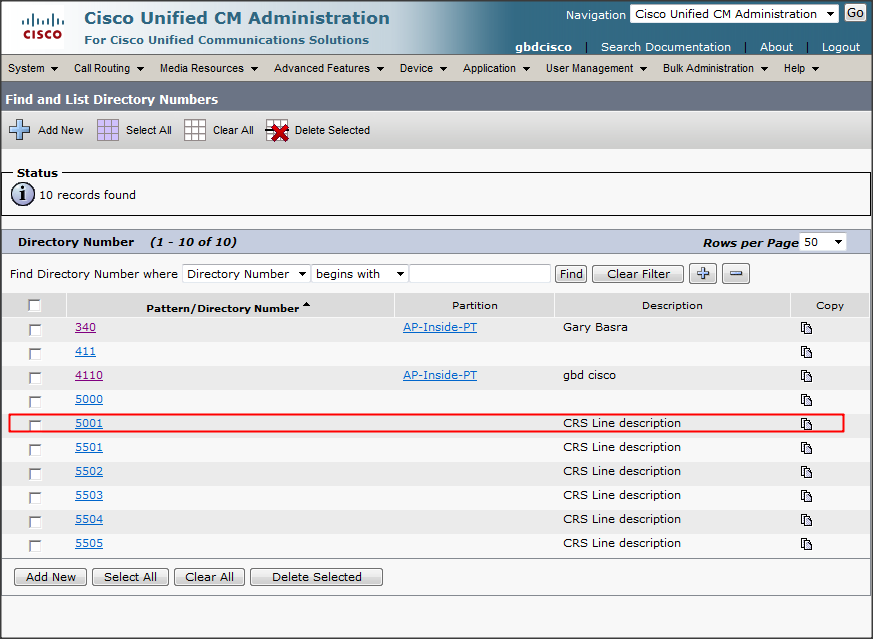Remove a search filter row with minus button
This screenshot has height=639, width=873.
(735, 273)
